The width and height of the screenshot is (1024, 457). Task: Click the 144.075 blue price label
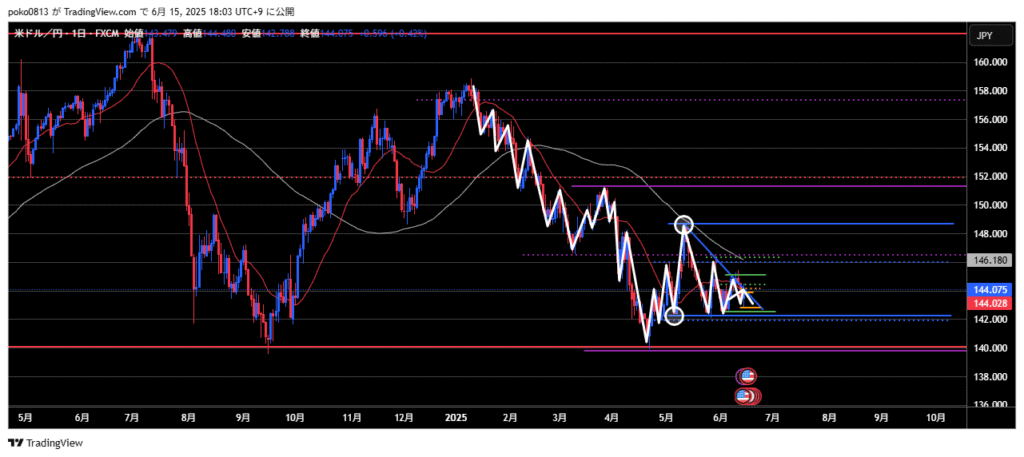[991, 289]
